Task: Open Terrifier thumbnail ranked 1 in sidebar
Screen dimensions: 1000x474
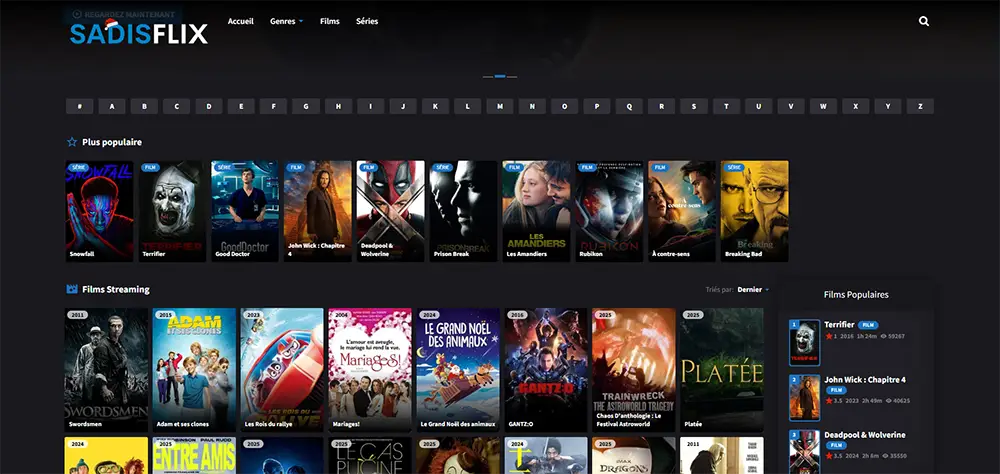Action: pos(805,343)
